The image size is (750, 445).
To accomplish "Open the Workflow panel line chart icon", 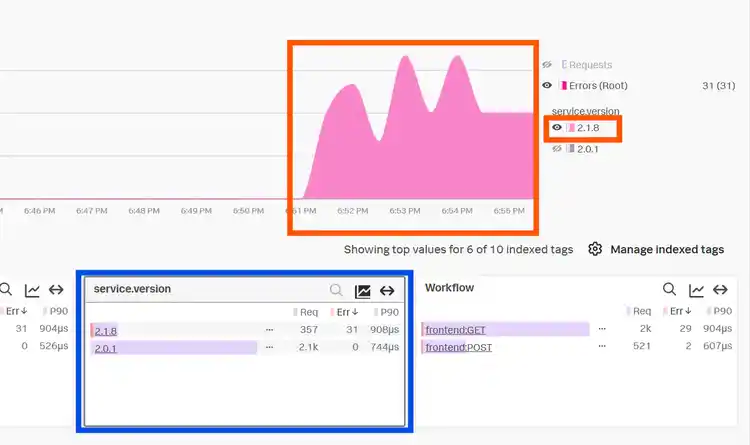I will 696,290.
